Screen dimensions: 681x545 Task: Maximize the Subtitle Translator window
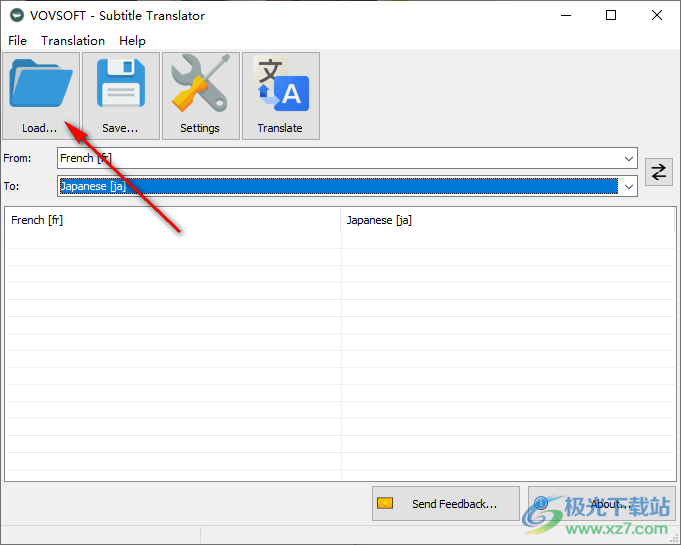pyautogui.click(x=611, y=16)
